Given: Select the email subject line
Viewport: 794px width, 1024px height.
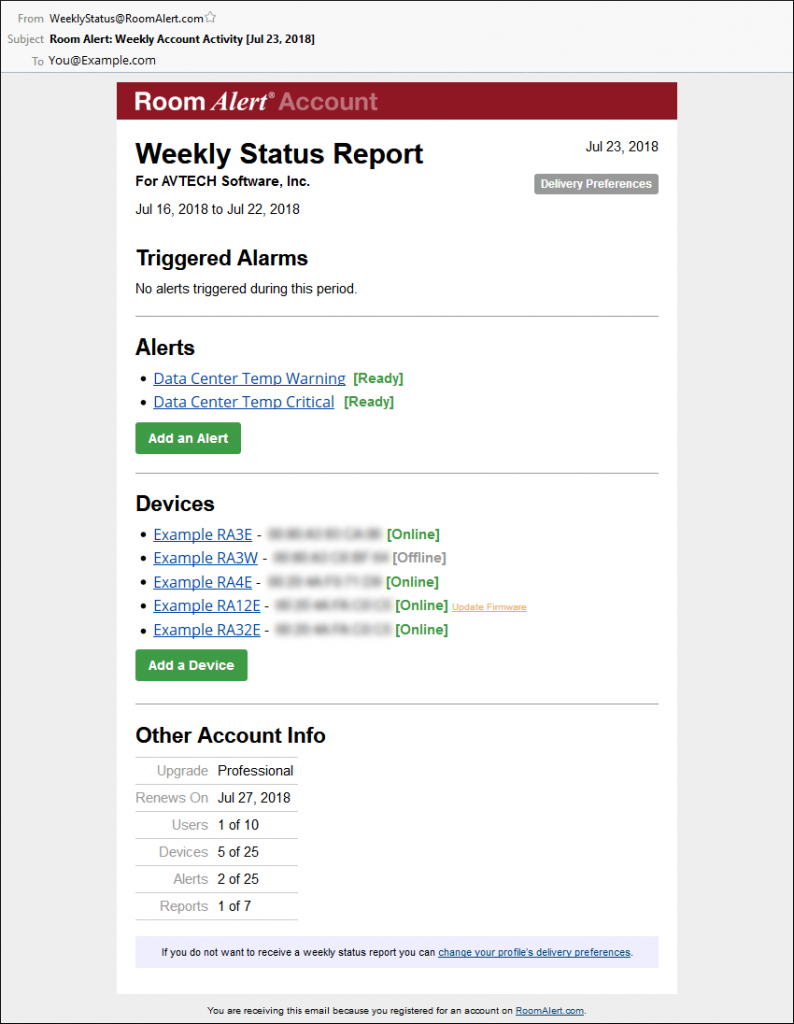Looking at the screenshot, I should (x=181, y=38).
